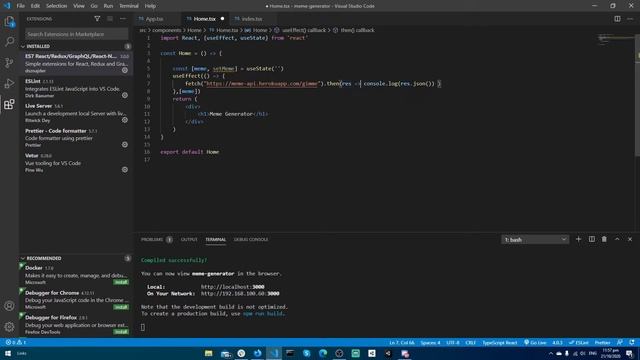The height and width of the screenshot is (360, 640).
Task: Click Prettier status bar item
Action: 602,342
